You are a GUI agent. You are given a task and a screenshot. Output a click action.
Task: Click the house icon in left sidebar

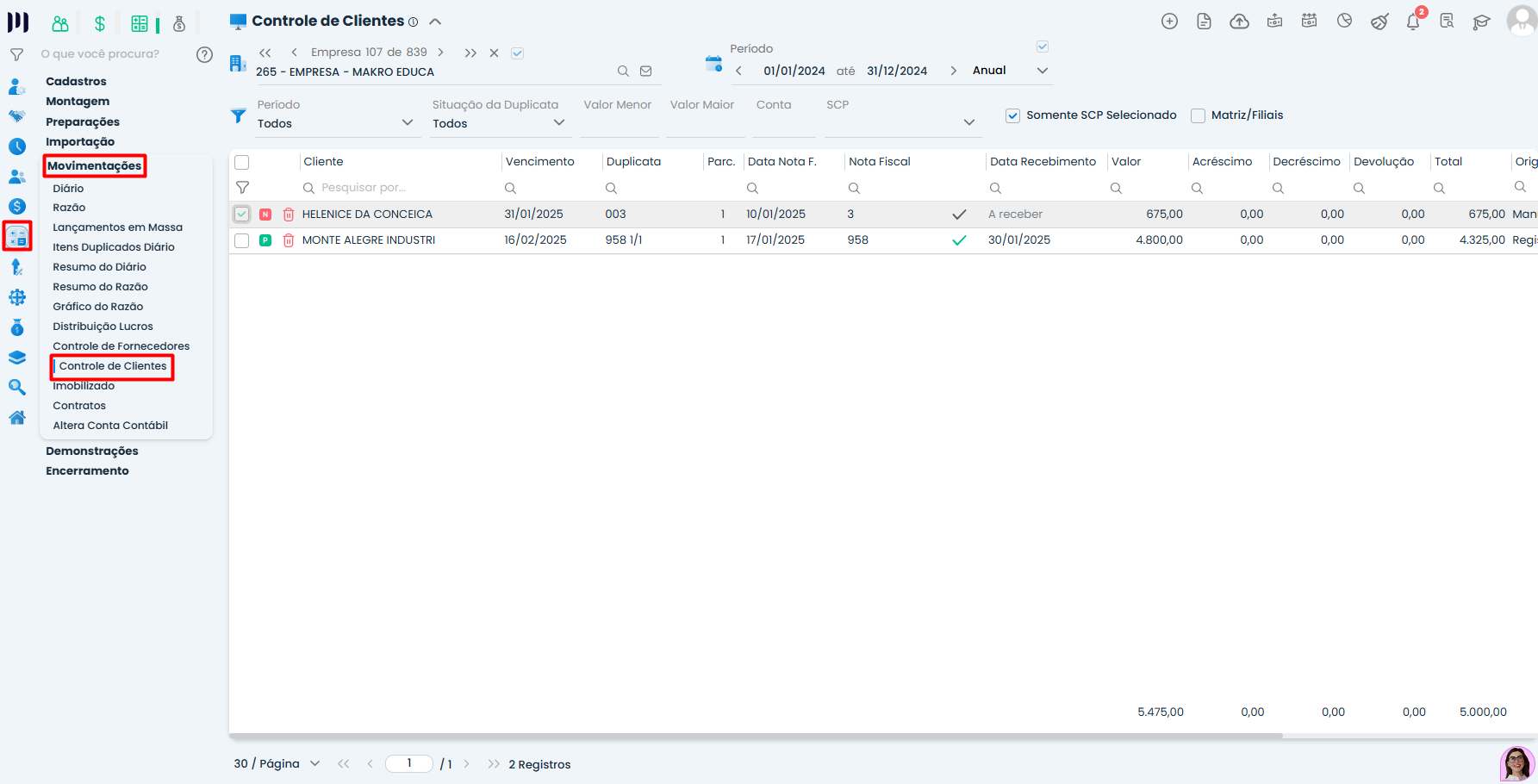click(16, 418)
